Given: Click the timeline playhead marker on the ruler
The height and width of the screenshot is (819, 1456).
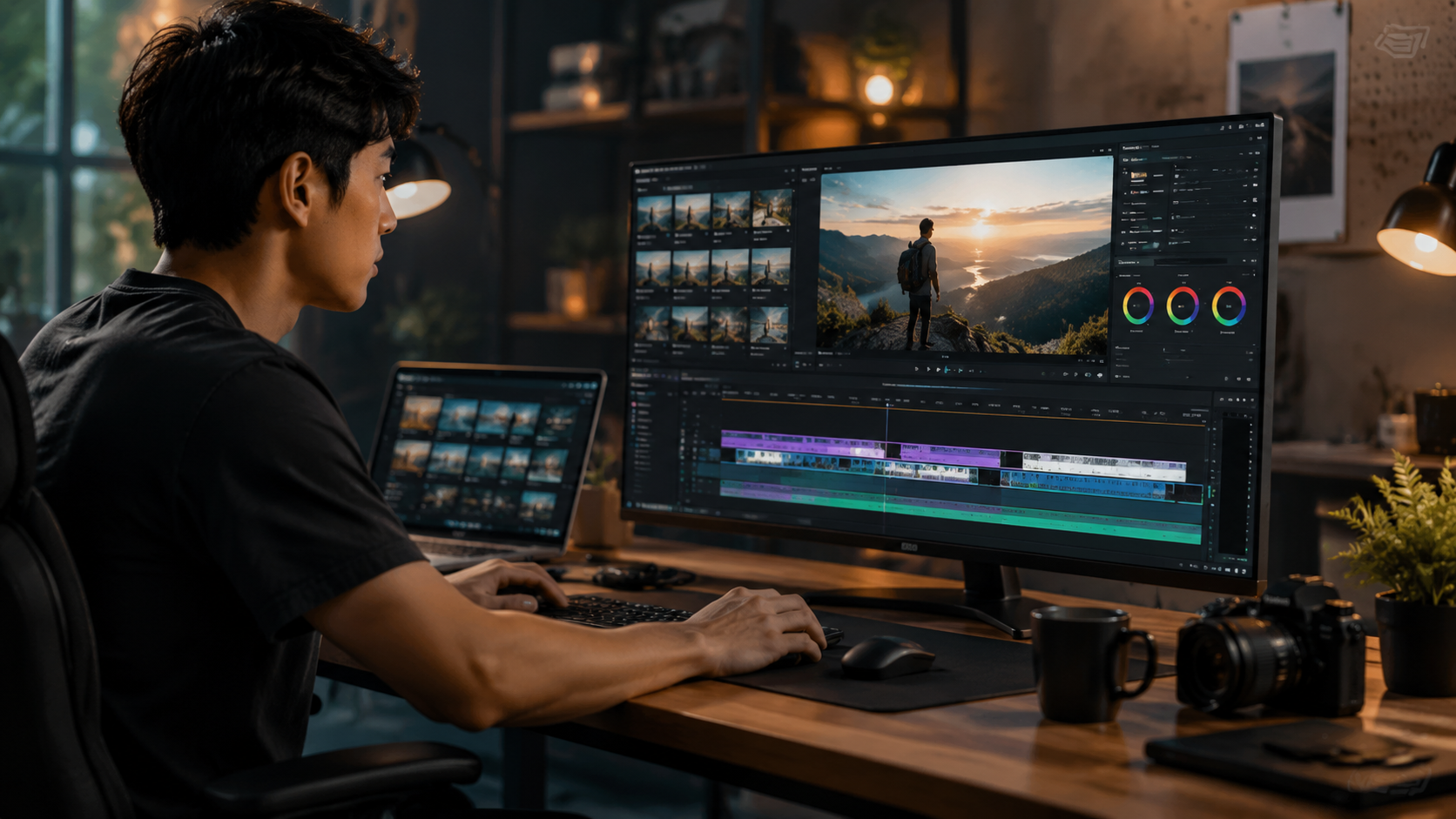Looking at the screenshot, I should [887, 405].
